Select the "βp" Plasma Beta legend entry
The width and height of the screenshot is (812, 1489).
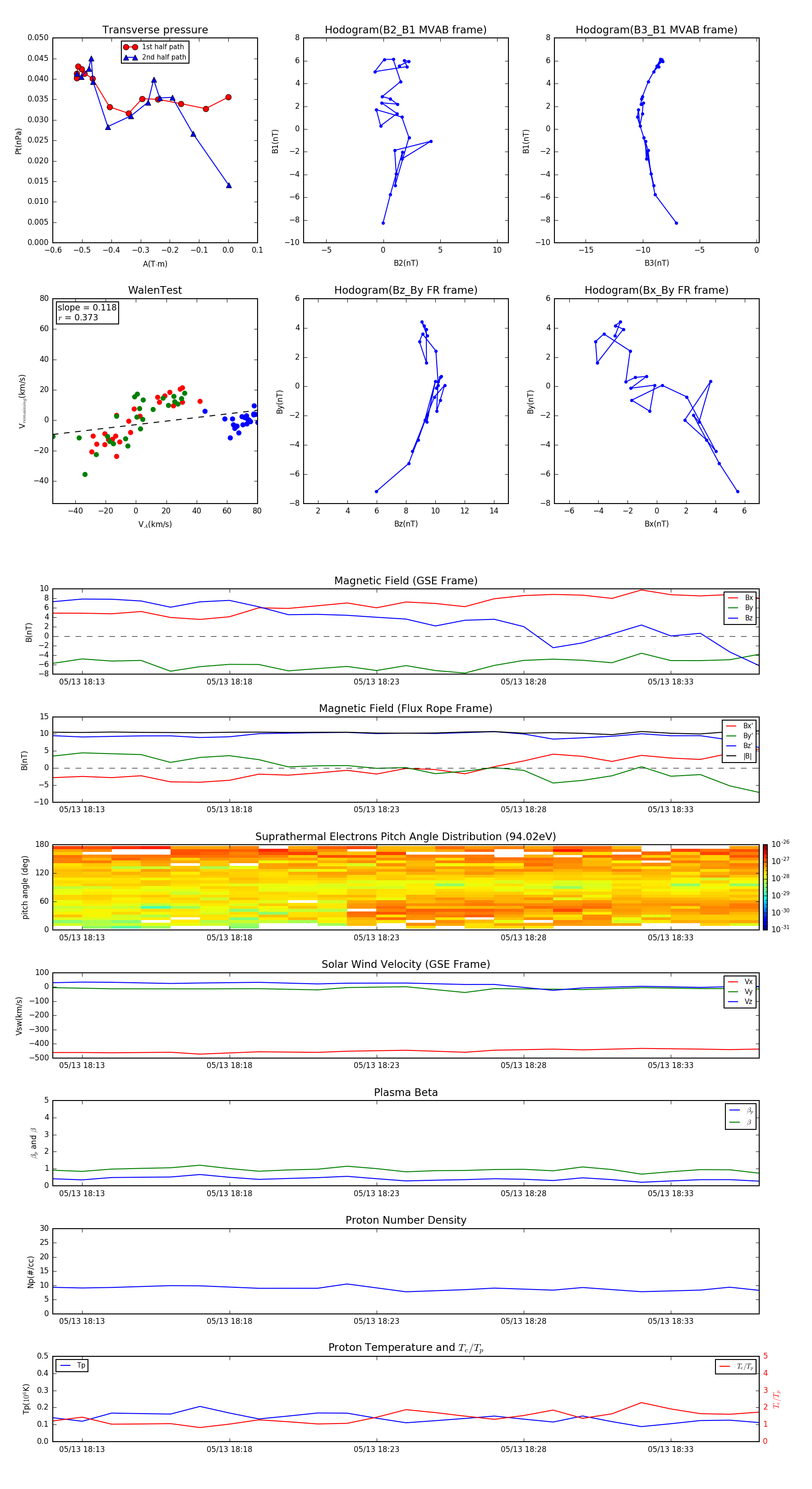741,1110
